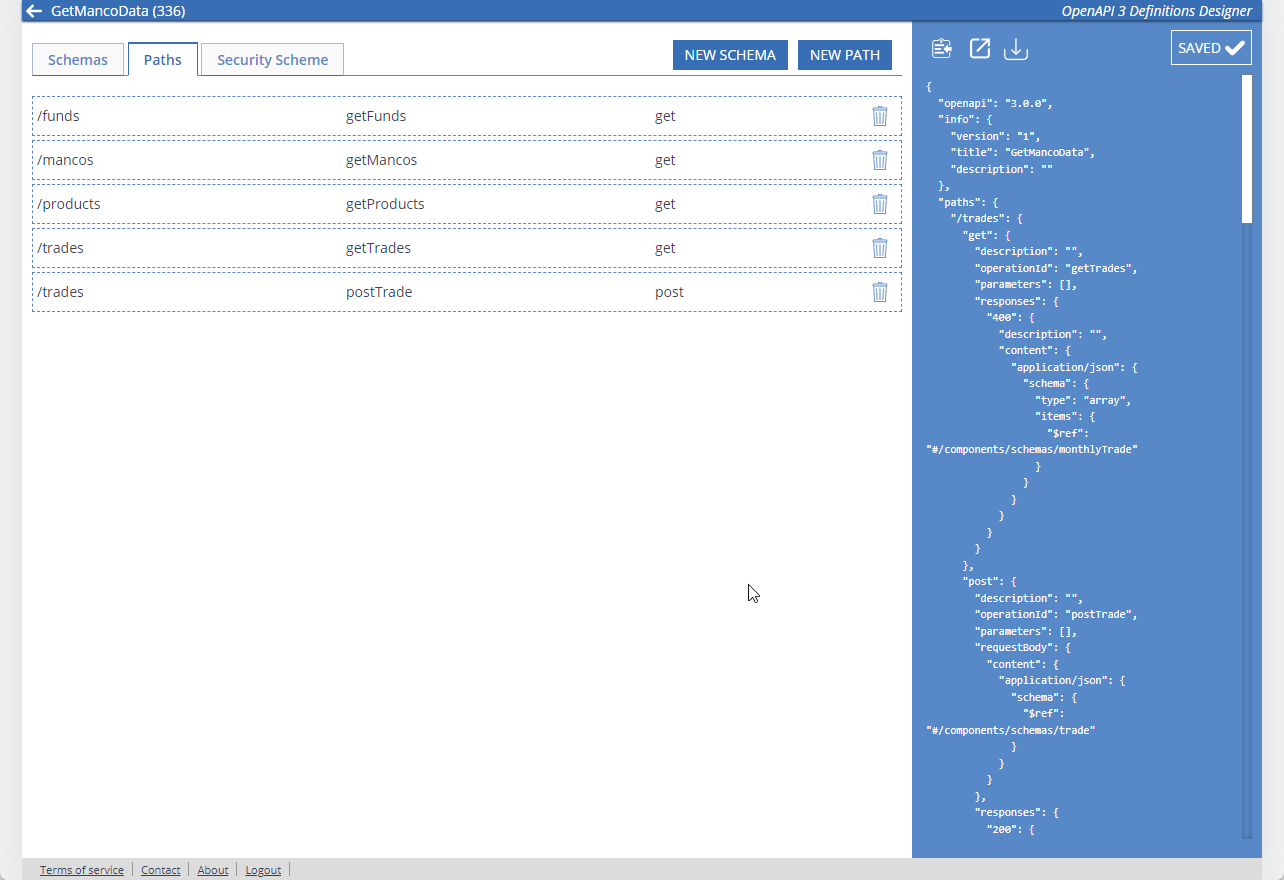Delete the /products getProducts path
The width and height of the screenshot is (1284, 880).
pyautogui.click(x=880, y=204)
